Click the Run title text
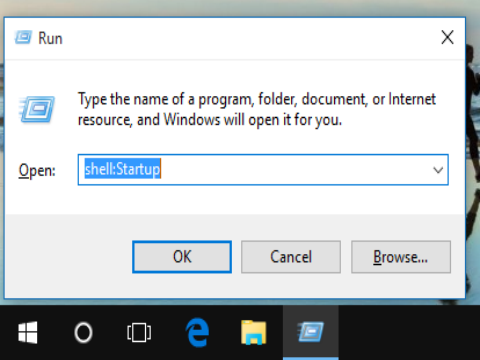This screenshot has width=480, height=360. click(50, 38)
